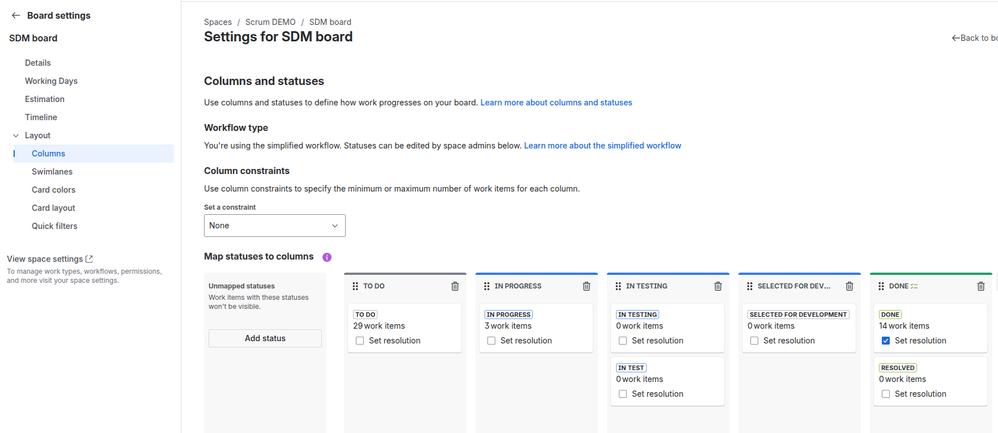Go to Card colors settings
This screenshot has width=998, height=433.
tap(53, 190)
